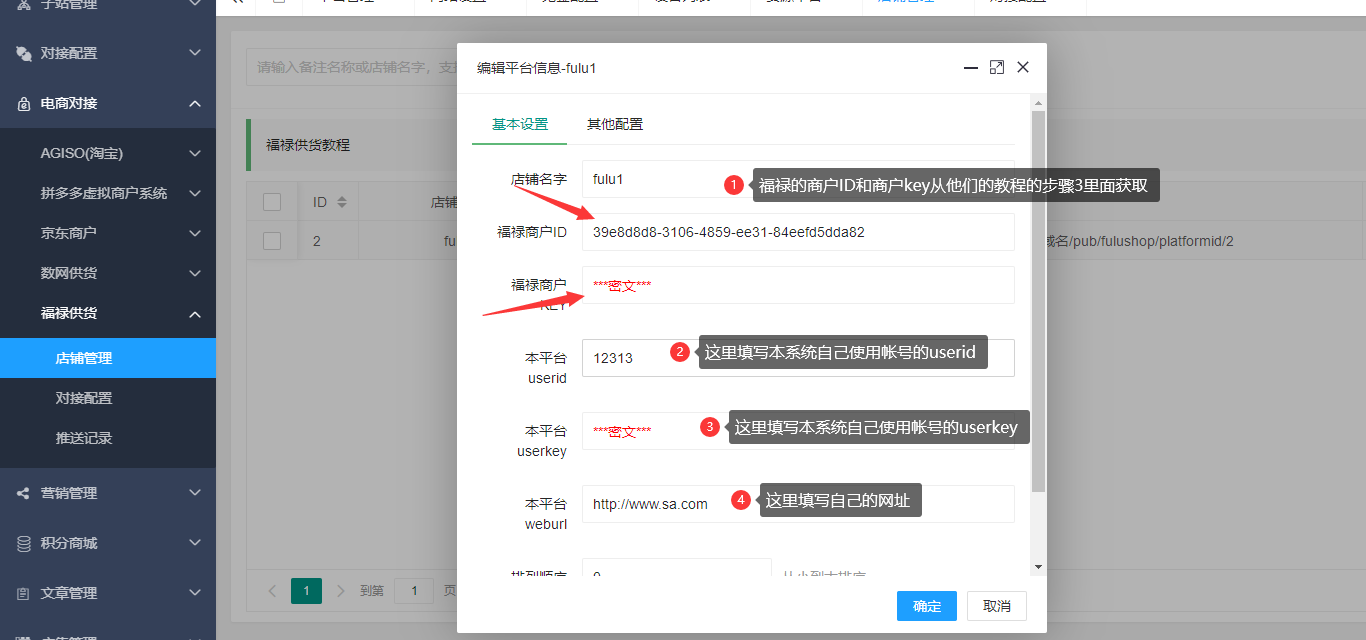
Task: Click dialog scrollbar down arrow
Action: coord(1038,567)
